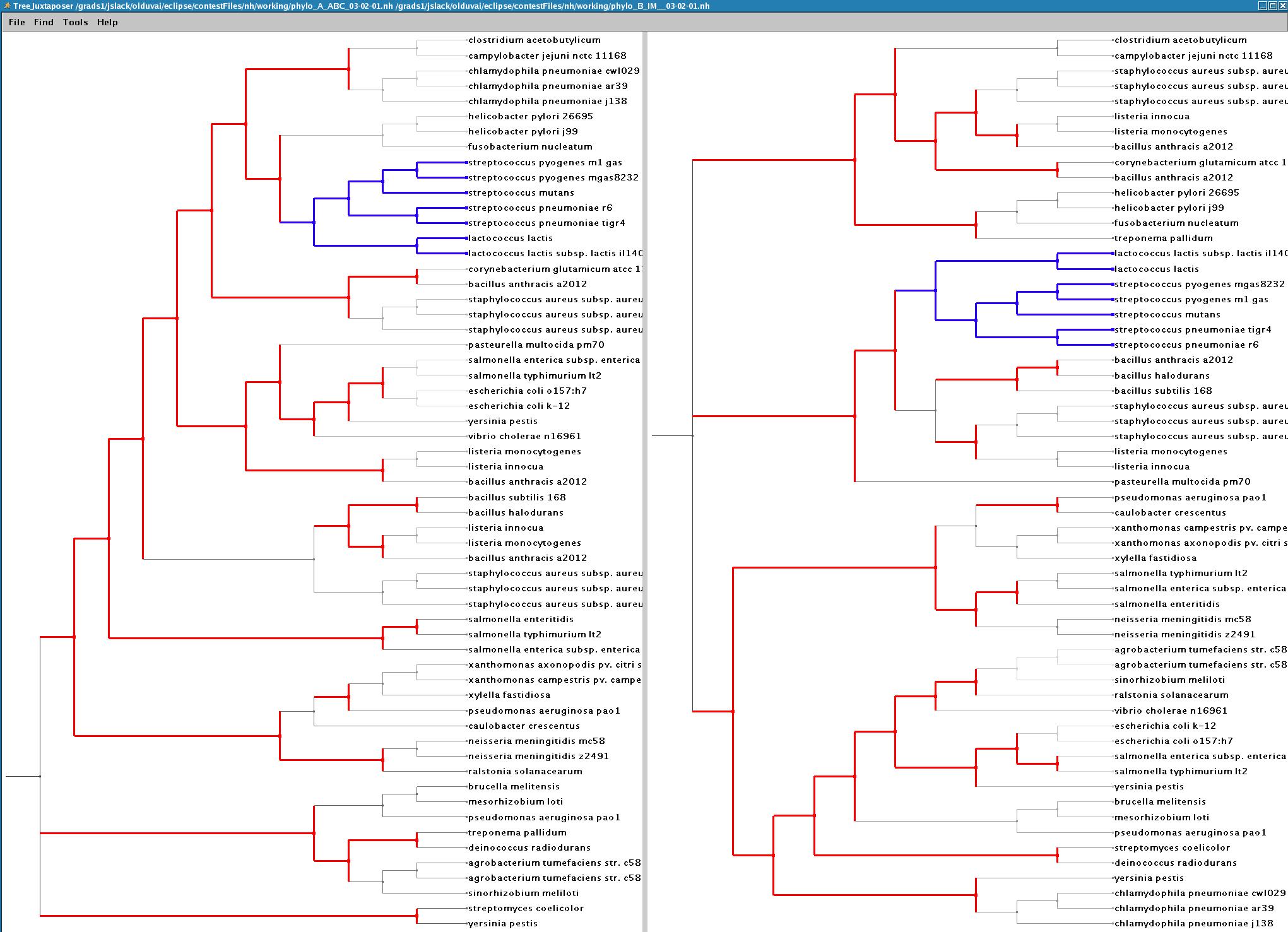Open the File menu

pos(17,22)
